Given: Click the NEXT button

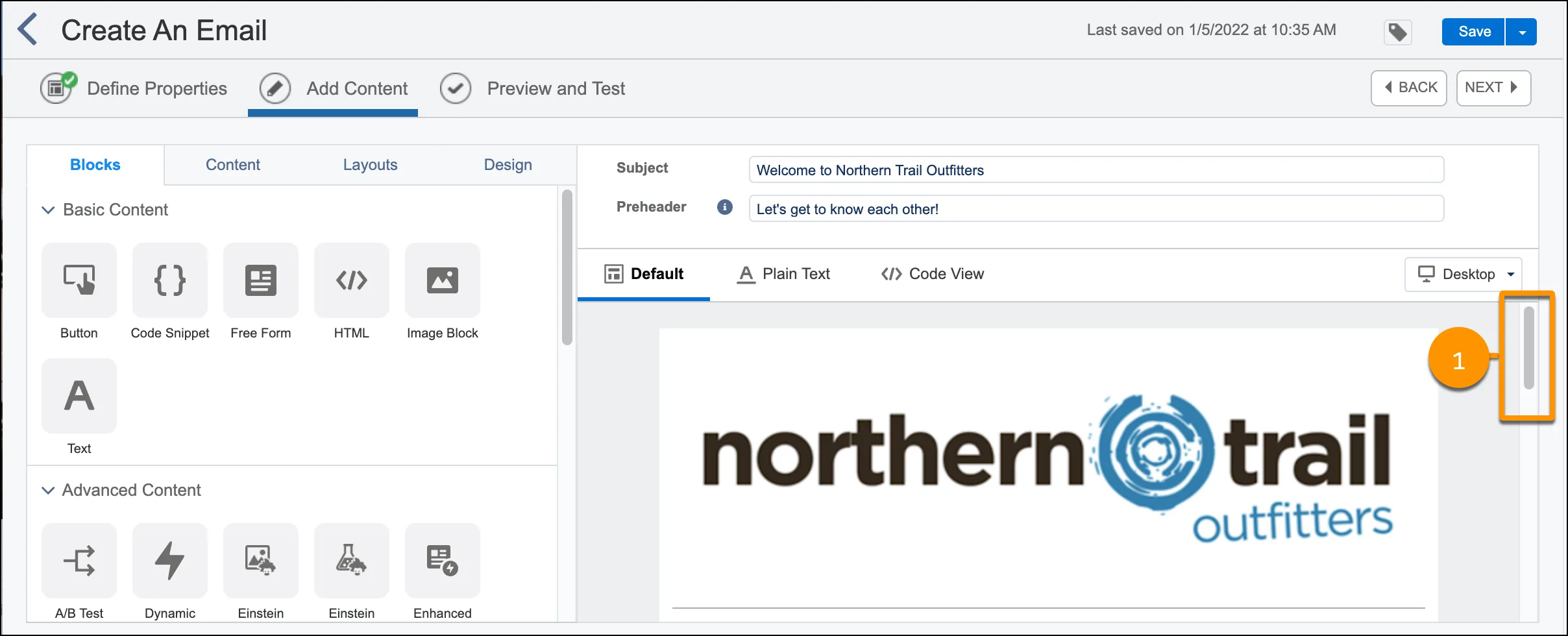Looking at the screenshot, I should point(1494,88).
